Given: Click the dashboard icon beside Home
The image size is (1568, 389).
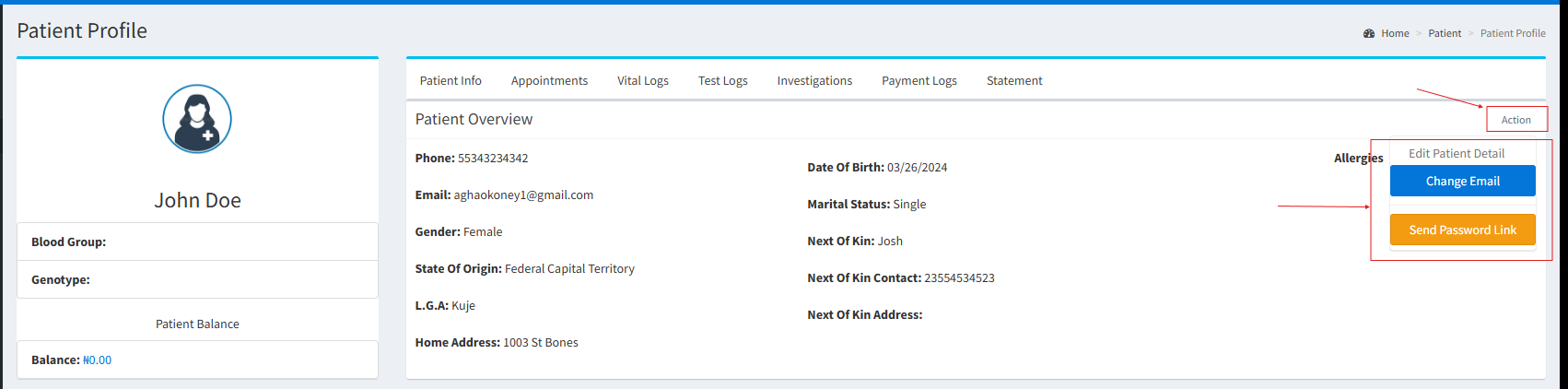Looking at the screenshot, I should tap(1369, 33).
